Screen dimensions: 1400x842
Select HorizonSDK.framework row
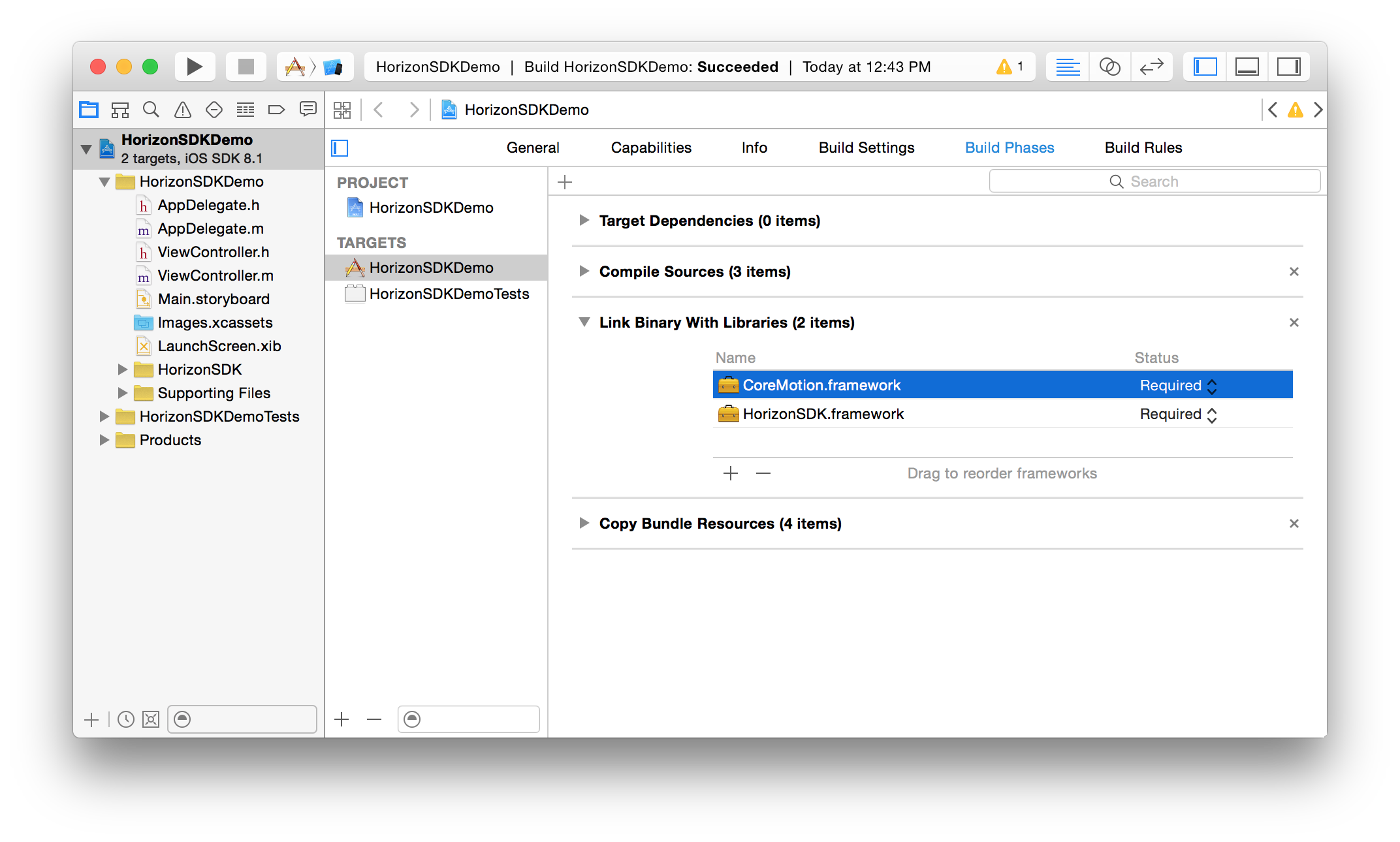point(1002,414)
